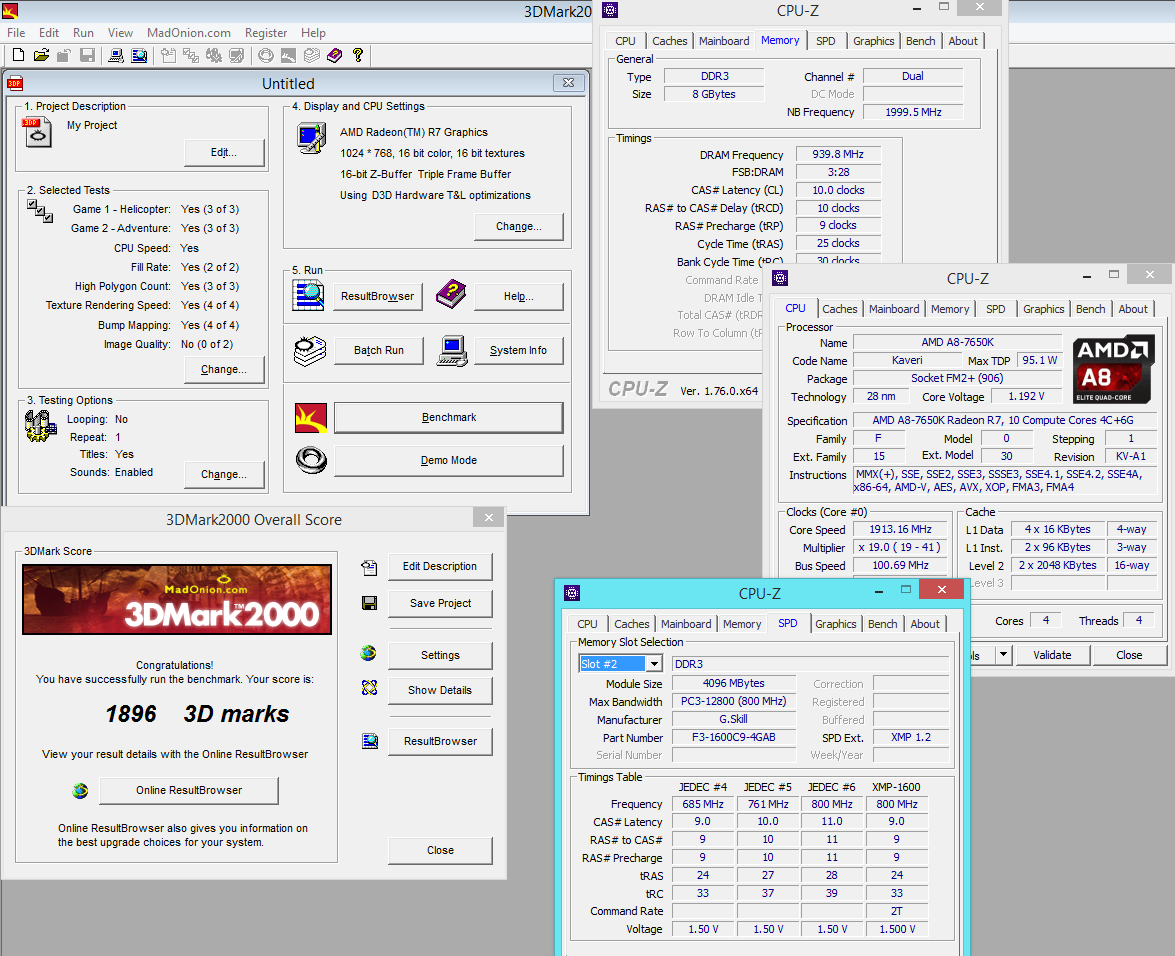Select the Bench tab in the CPU-Z CPU window
The width and height of the screenshot is (1175, 956).
click(x=1090, y=309)
